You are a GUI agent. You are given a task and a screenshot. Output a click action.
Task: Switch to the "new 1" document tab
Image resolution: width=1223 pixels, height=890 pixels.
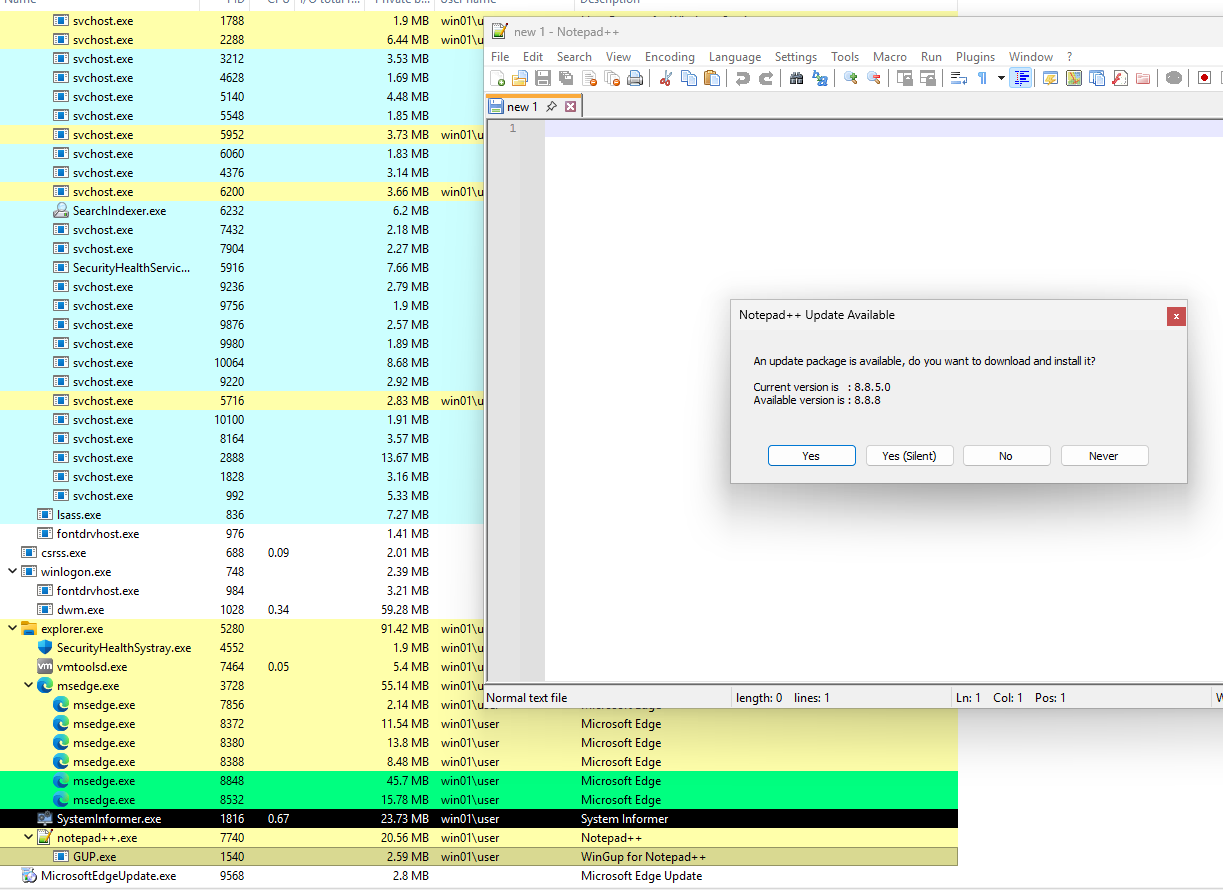[x=522, y=107]
